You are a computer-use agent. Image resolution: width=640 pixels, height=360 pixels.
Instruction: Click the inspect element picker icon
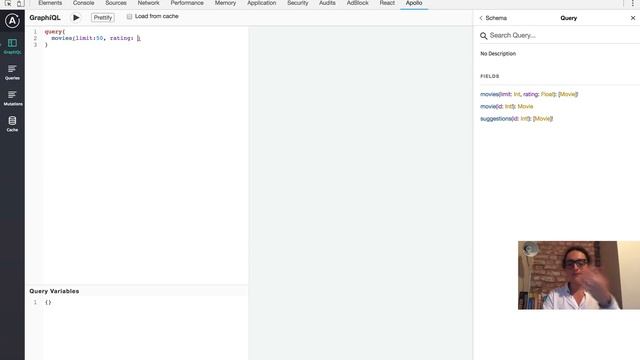tap(8, 3)
